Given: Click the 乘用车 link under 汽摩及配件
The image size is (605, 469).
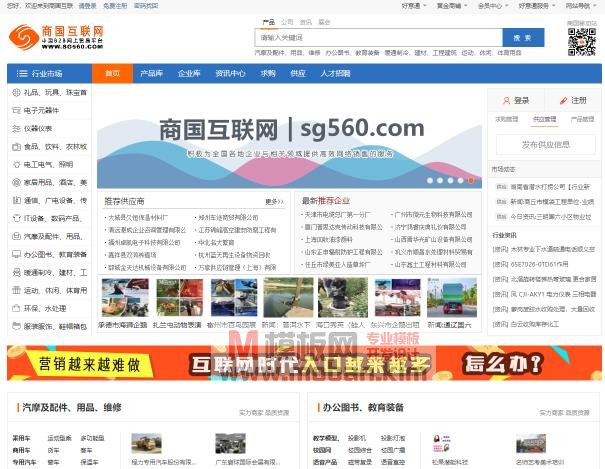Looking at the screenshot, I should tap(21, 438).
